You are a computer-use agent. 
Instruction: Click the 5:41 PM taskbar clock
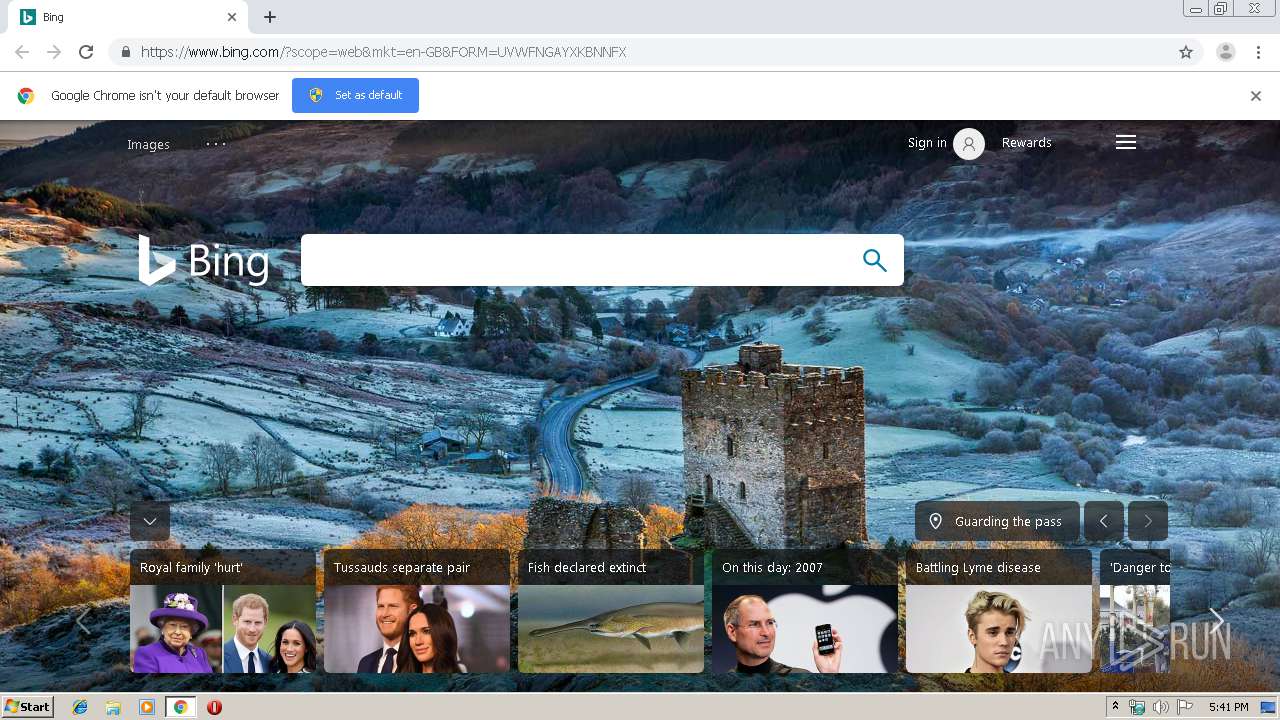pos(1228,707)
